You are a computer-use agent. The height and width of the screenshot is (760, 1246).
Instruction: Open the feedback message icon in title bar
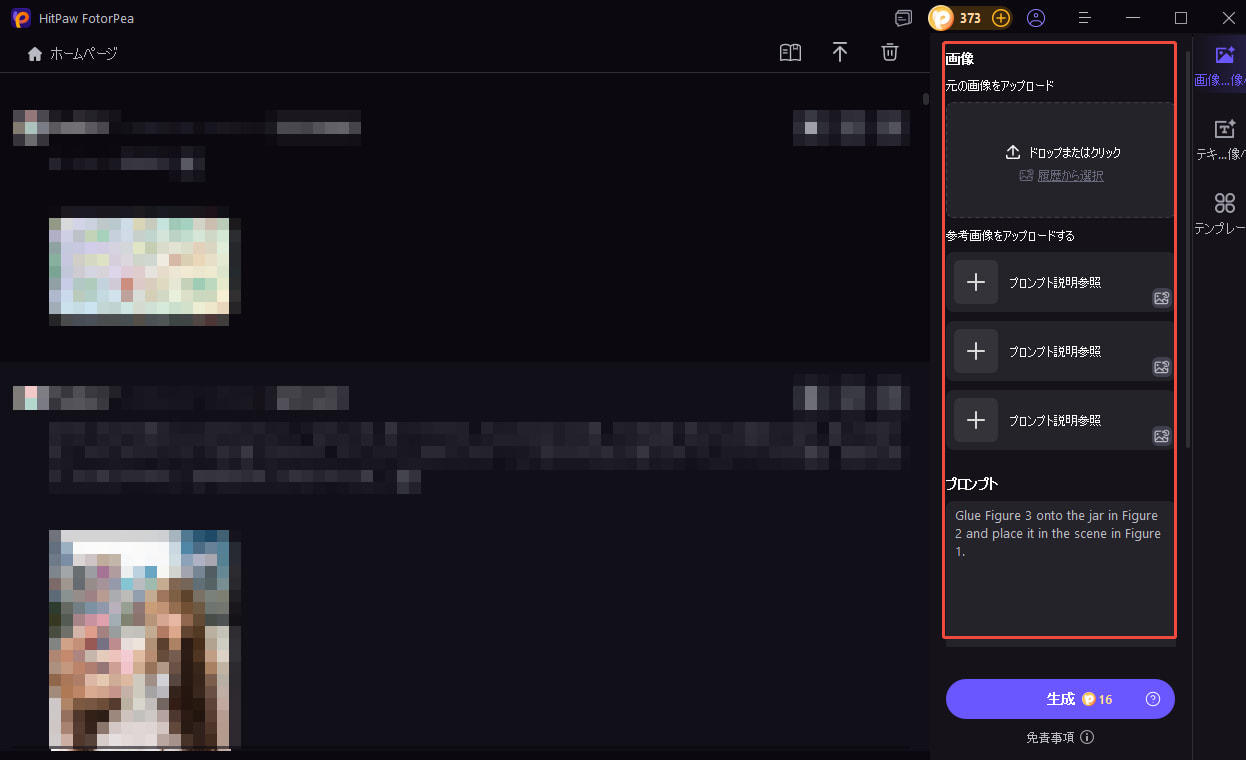coord(904,18)
